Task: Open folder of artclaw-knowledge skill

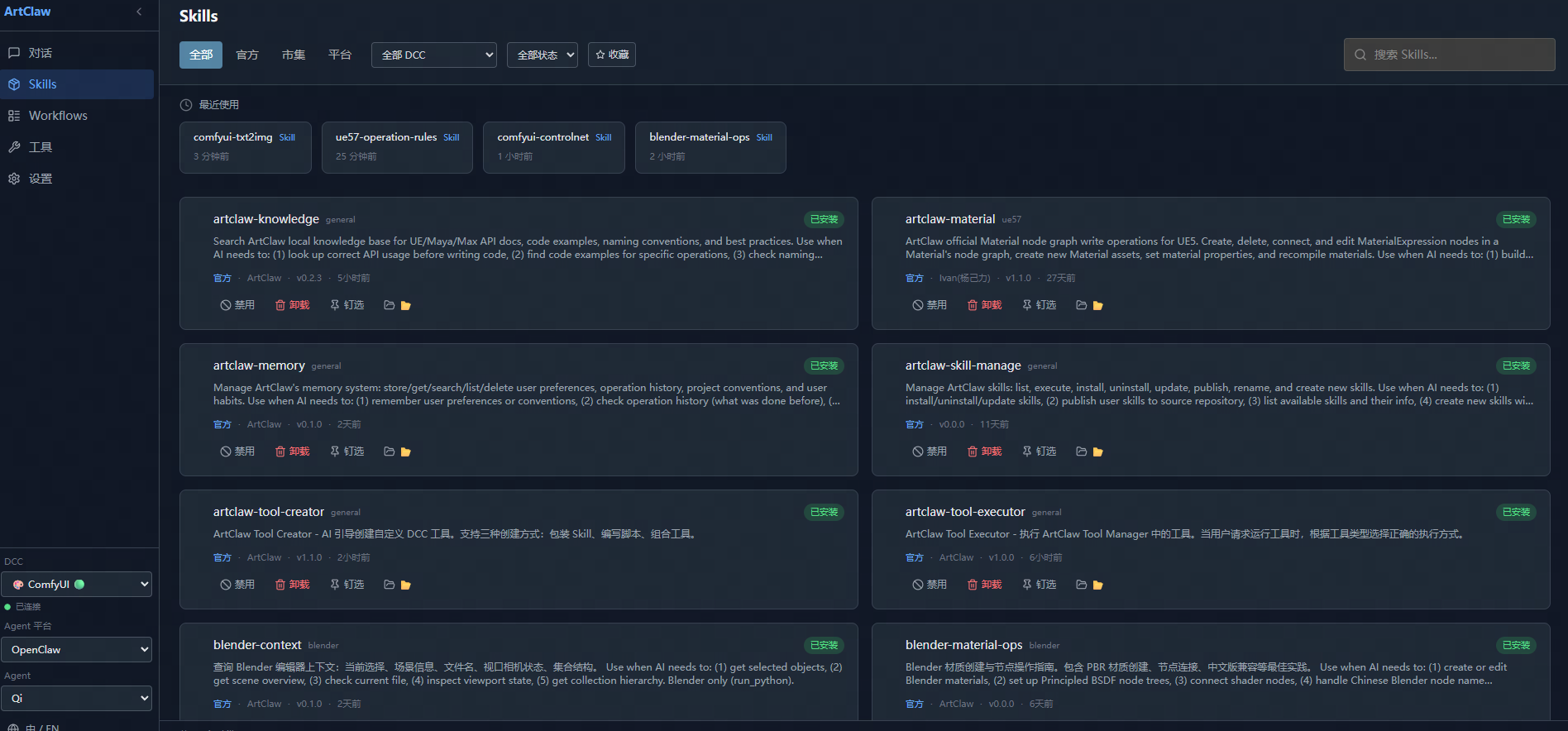Action: pyautogui.click(x=398, y=305)
